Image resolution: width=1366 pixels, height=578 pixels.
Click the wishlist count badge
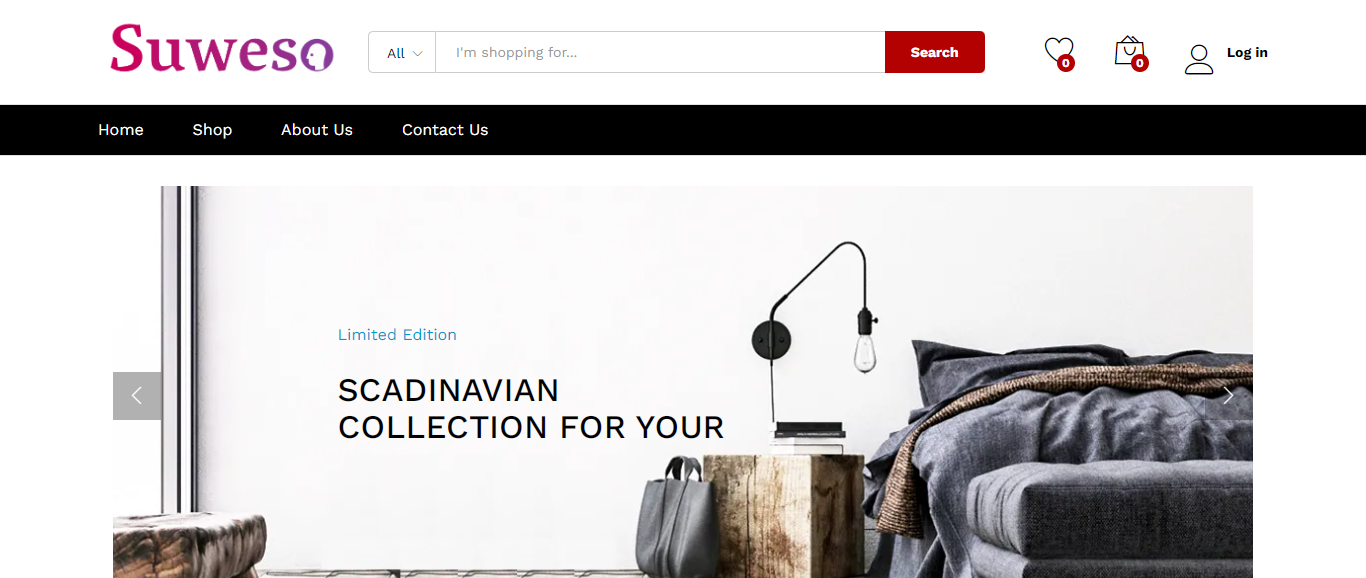coord(1066,63)
